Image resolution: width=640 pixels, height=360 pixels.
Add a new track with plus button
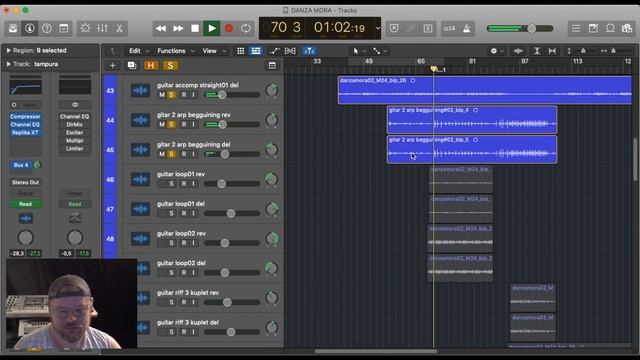[113, 66]
